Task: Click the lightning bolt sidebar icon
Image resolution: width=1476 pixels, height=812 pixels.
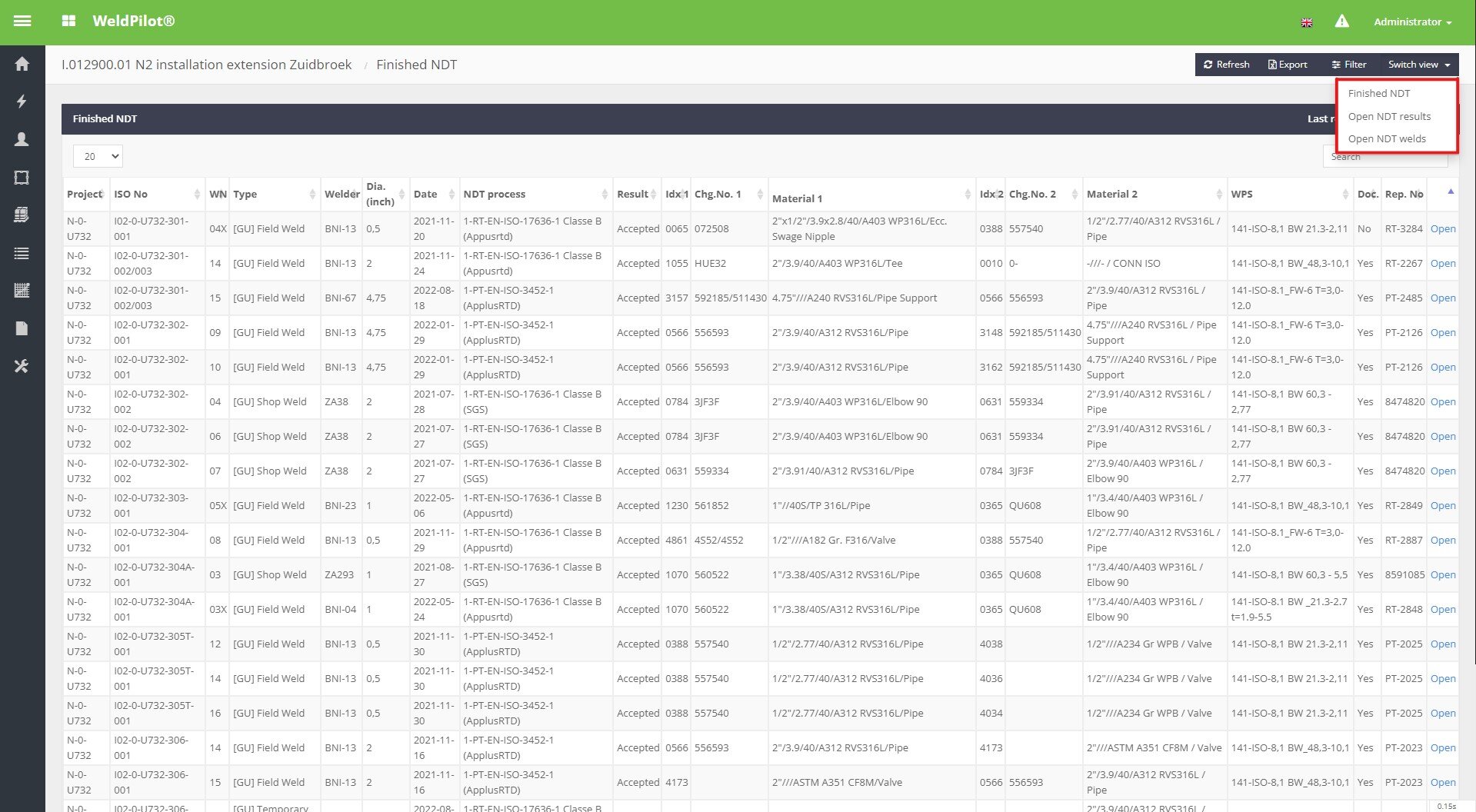Action: [22, 101]
